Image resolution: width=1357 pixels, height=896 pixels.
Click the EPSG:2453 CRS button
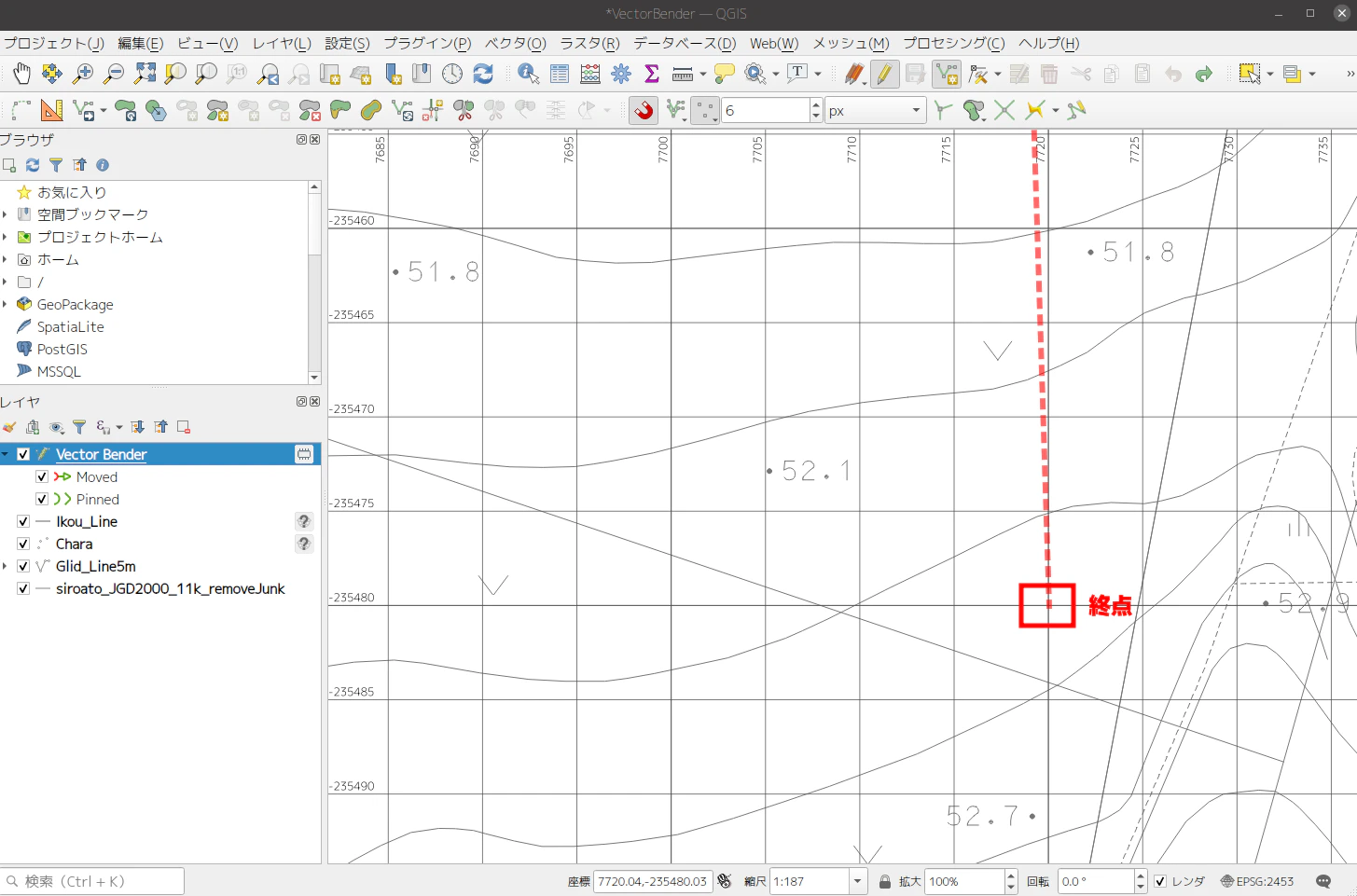(x=1257, y=881)
